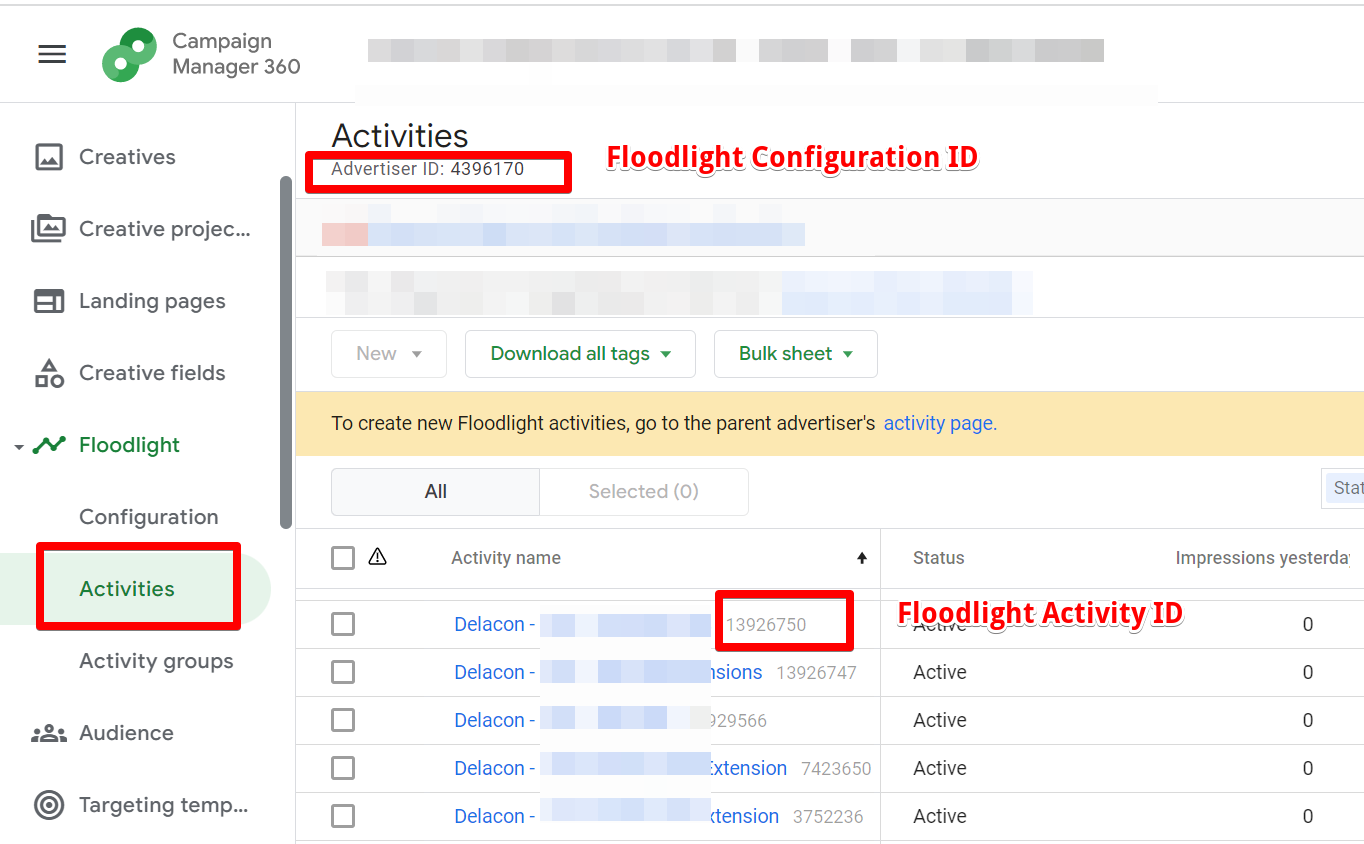Open the hamburger navigation menu
The image size is (1364, 844).
tap(52, 54)
